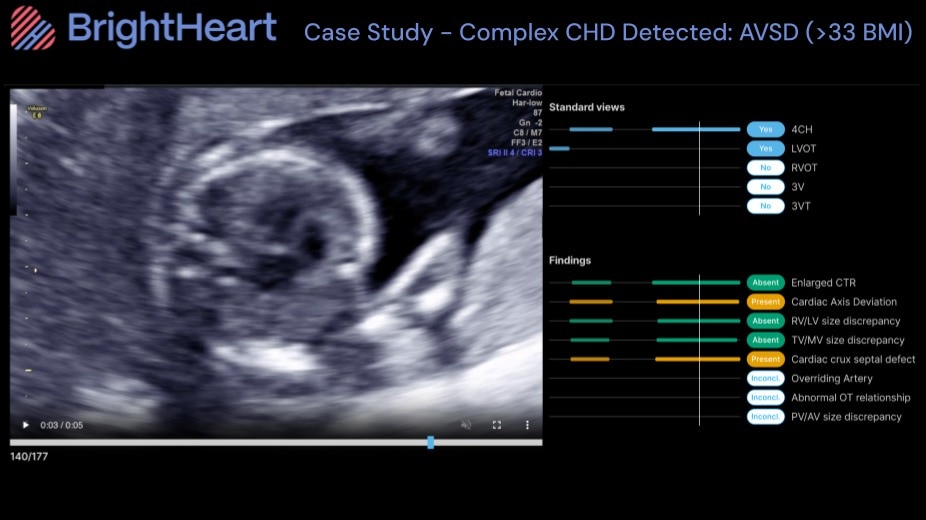Click the PV/AV size discrepancy Inconcl. badge
Viewport: 926px width, 520px height.
coord(765,417)
